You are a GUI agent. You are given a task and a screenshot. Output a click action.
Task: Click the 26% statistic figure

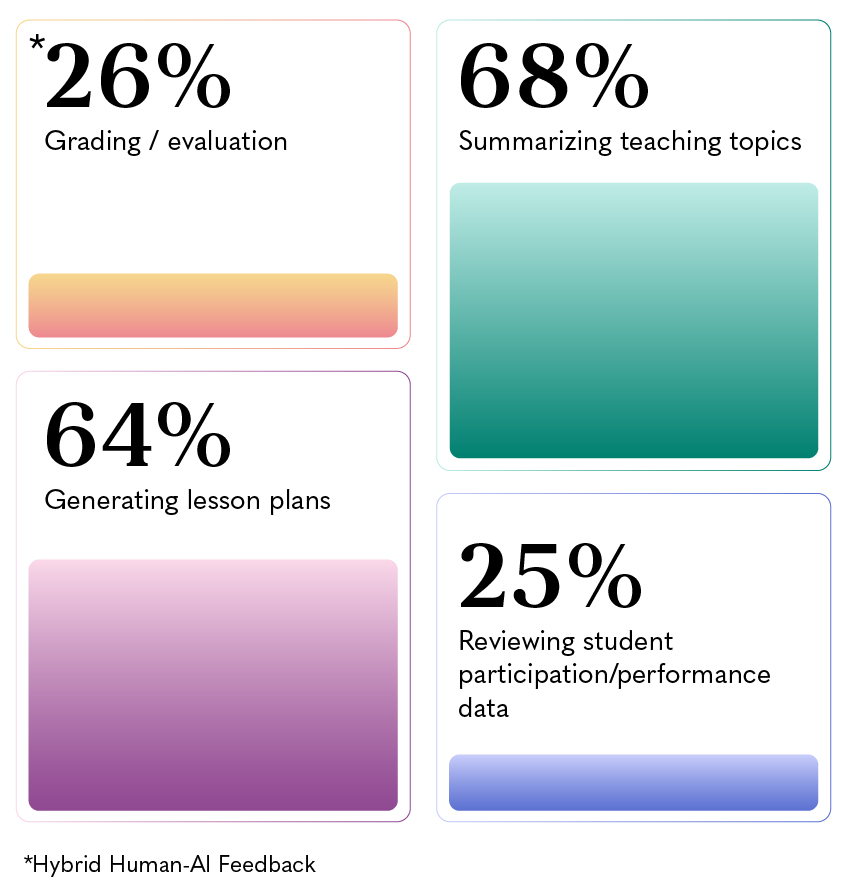[x=138, y=78]
